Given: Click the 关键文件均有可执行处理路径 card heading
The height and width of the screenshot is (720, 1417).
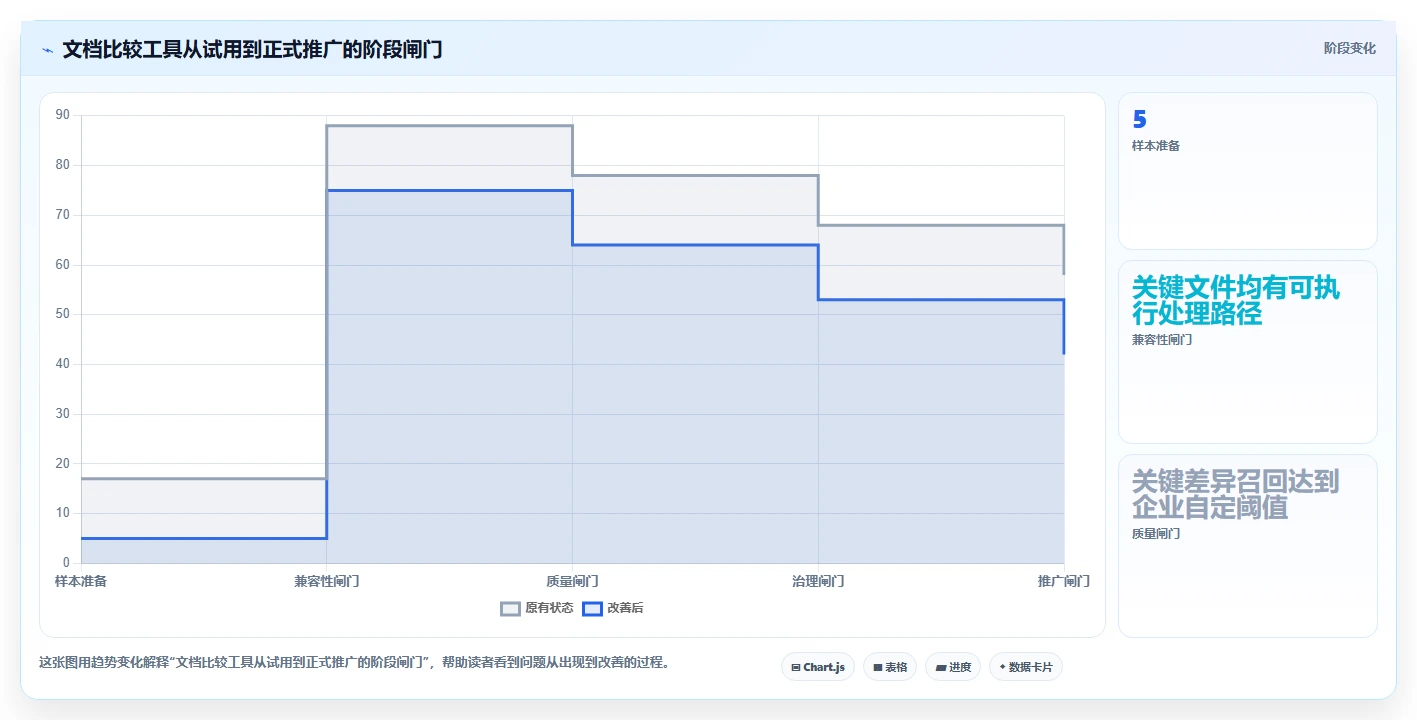Looking at the screenshot, I should click(1236, 301).
